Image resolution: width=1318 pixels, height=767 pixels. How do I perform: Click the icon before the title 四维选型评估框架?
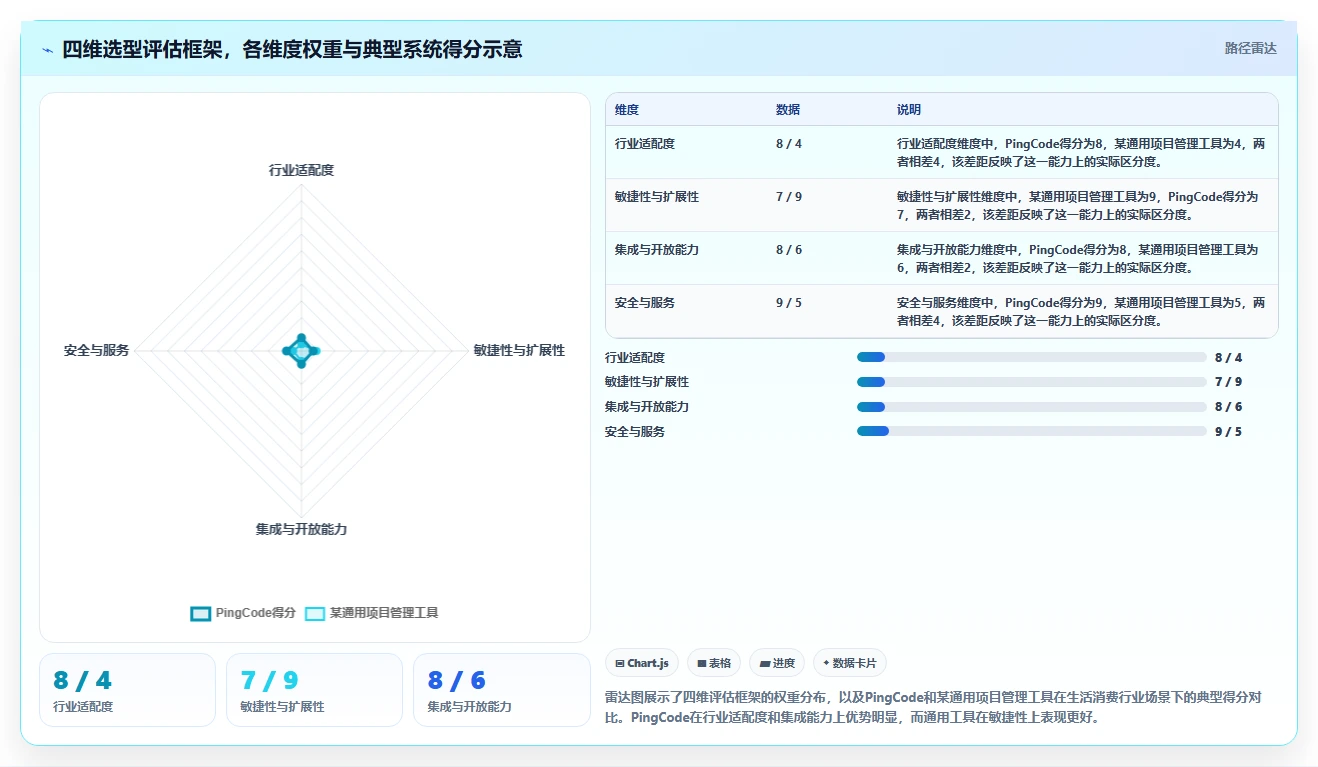click(x=47, y=50)
